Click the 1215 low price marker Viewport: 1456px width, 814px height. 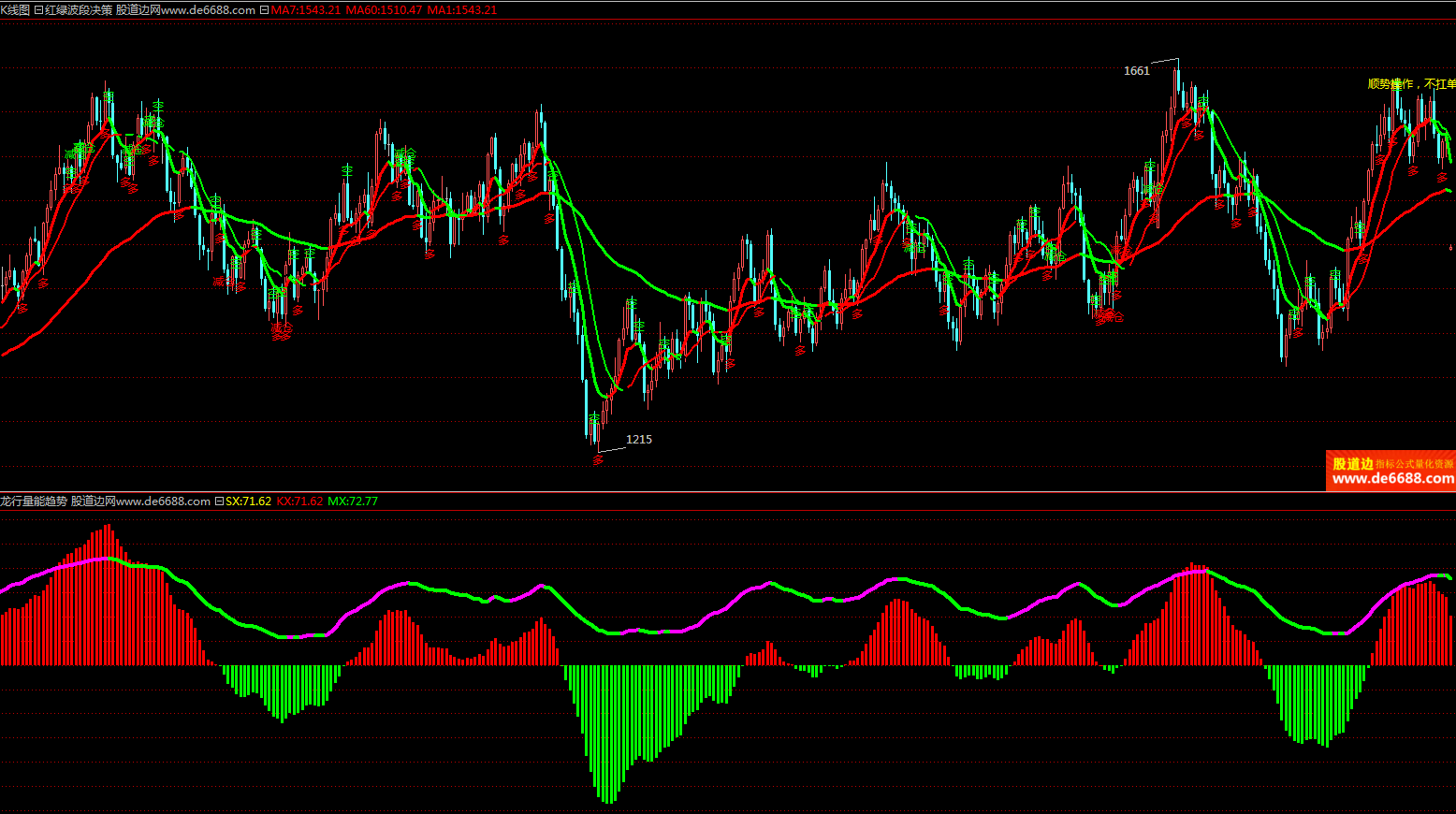(639, 440)
